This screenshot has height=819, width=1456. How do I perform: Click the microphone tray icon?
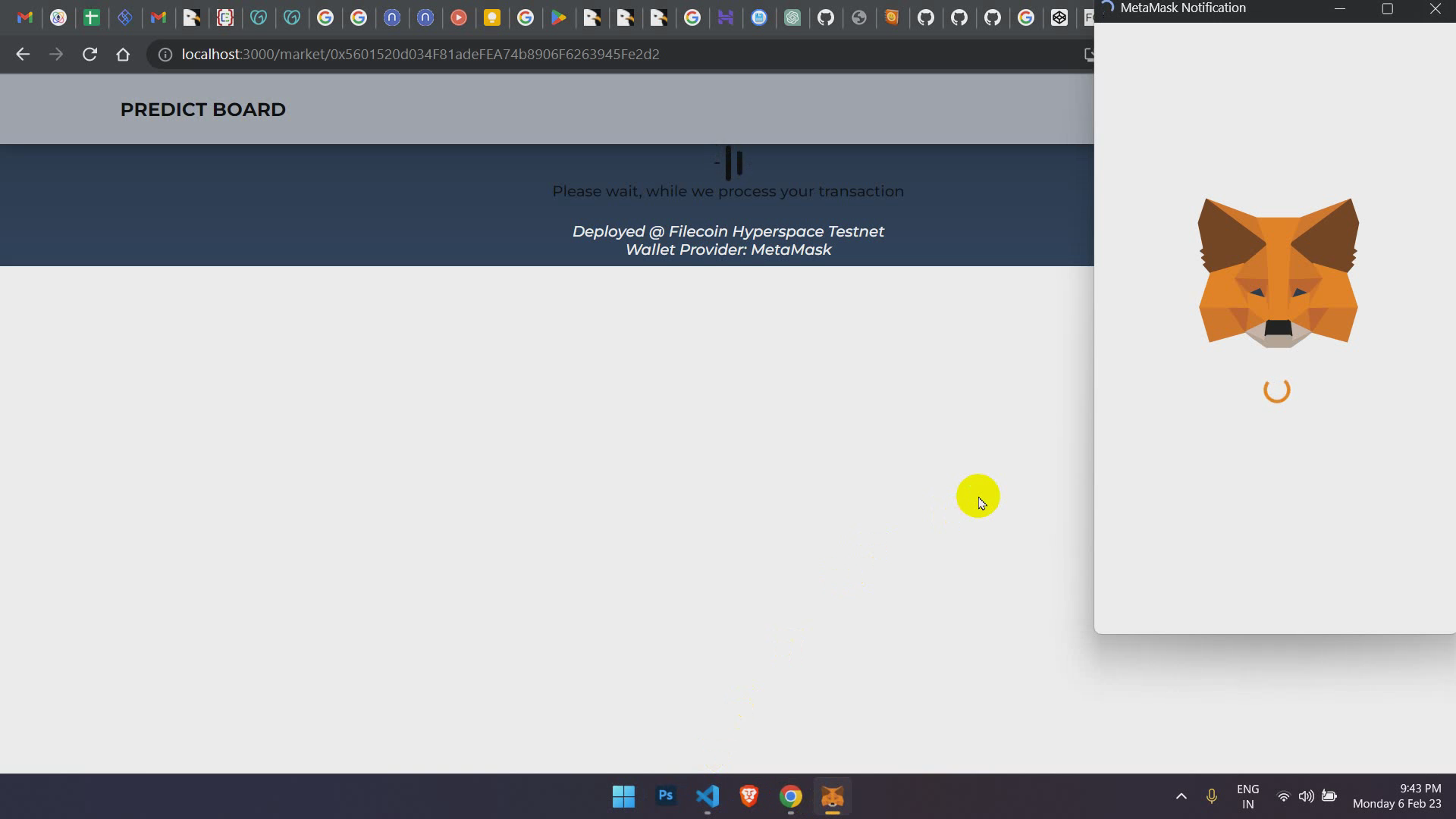point(1211,796)
